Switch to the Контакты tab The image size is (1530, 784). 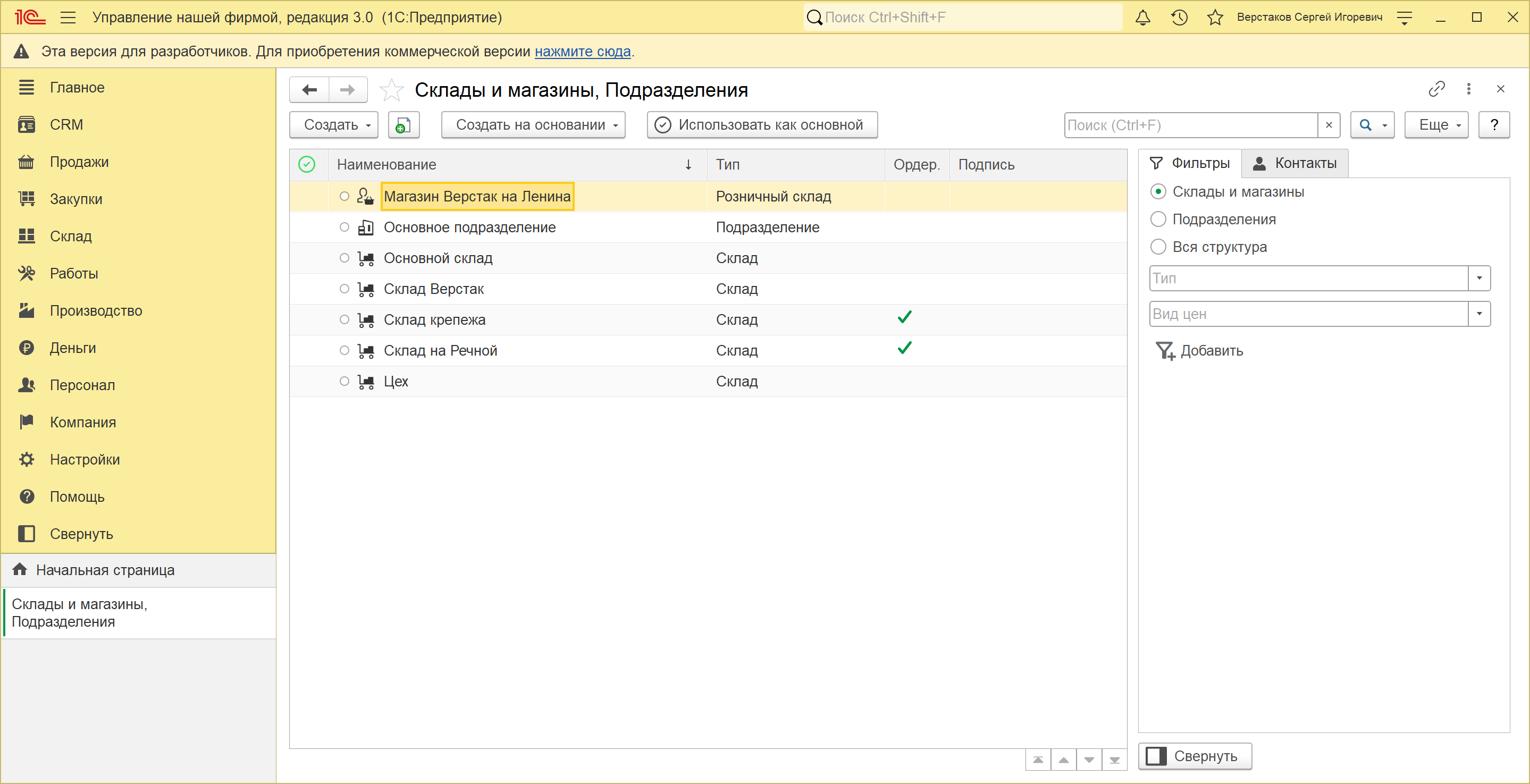click(1295, 163)
